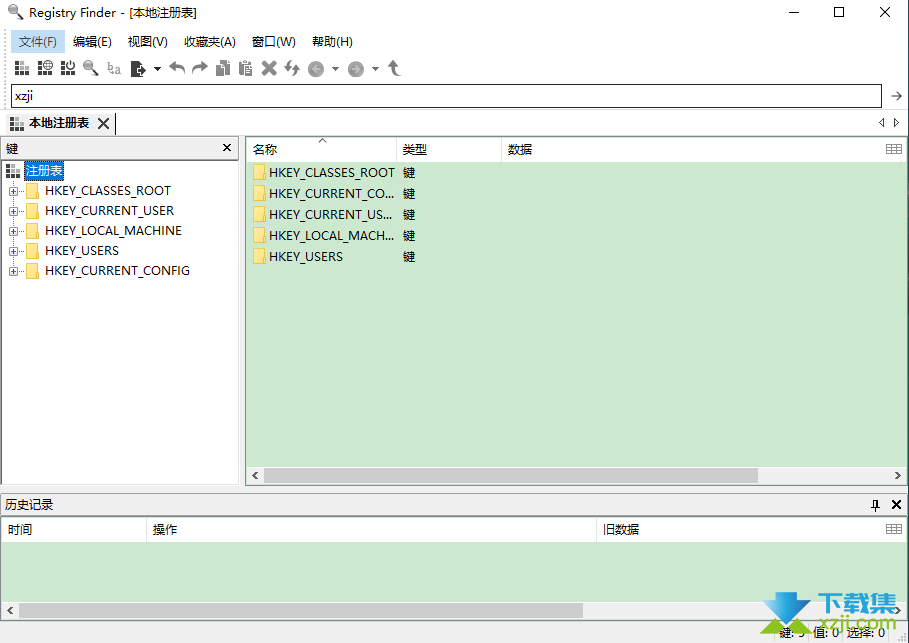909x643 pixels.
Task: Close the 键 tree panel
Action: coord(227,148)
